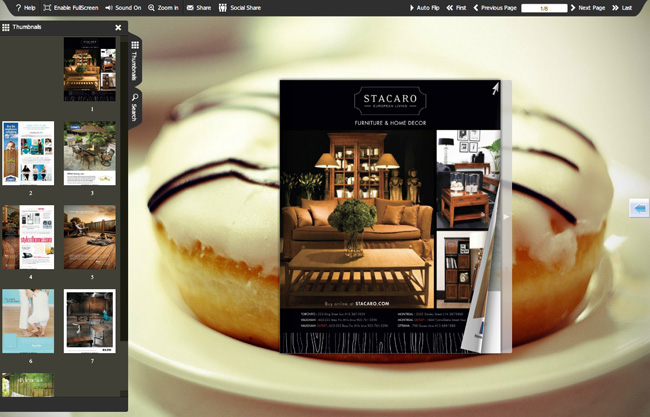The image size is (650, 417).
Task: Open page 3 thumbnail
Action: [x=90, y=153]
